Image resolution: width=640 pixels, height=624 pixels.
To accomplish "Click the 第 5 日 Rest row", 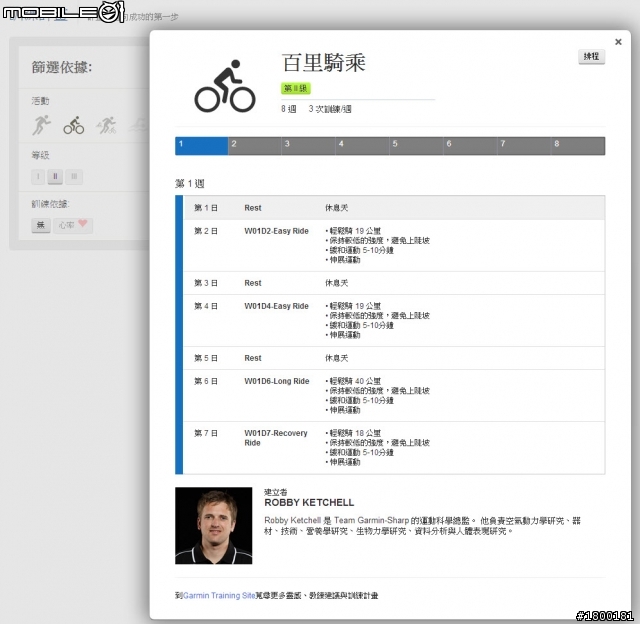I will click(x=394, y=358).
